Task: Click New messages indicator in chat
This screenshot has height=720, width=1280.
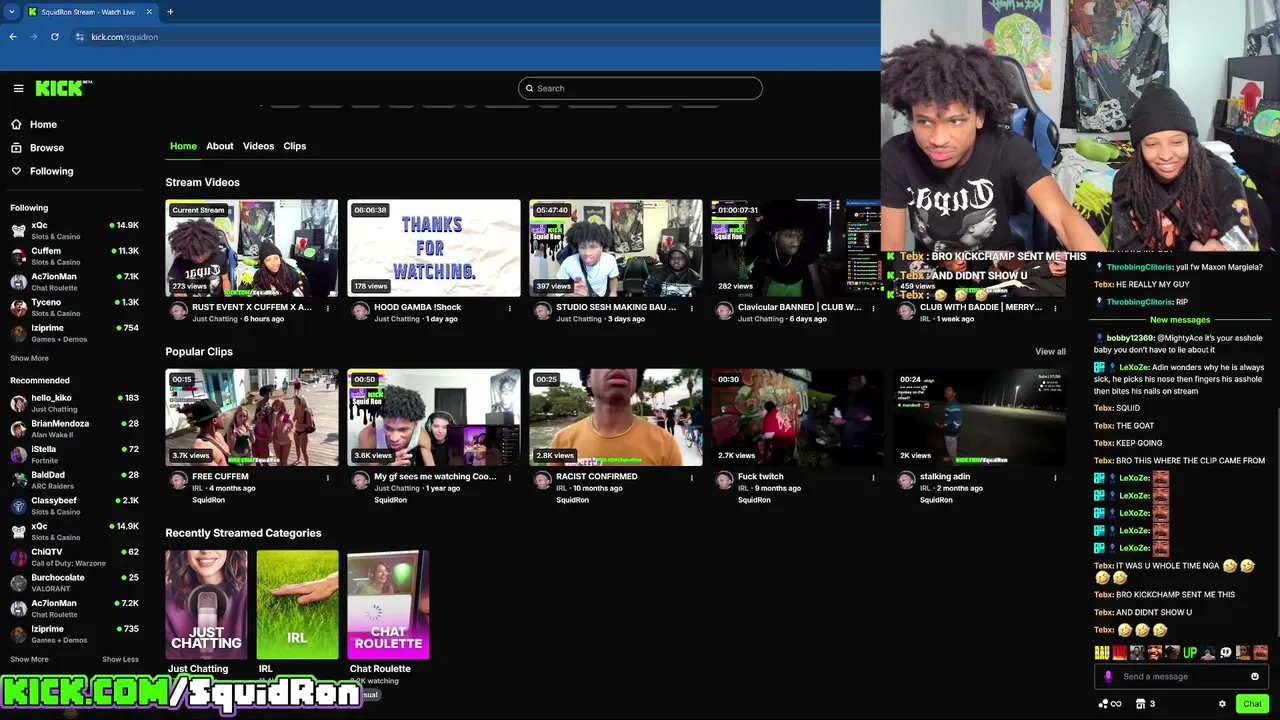Action: click(x=1180, y=320)
